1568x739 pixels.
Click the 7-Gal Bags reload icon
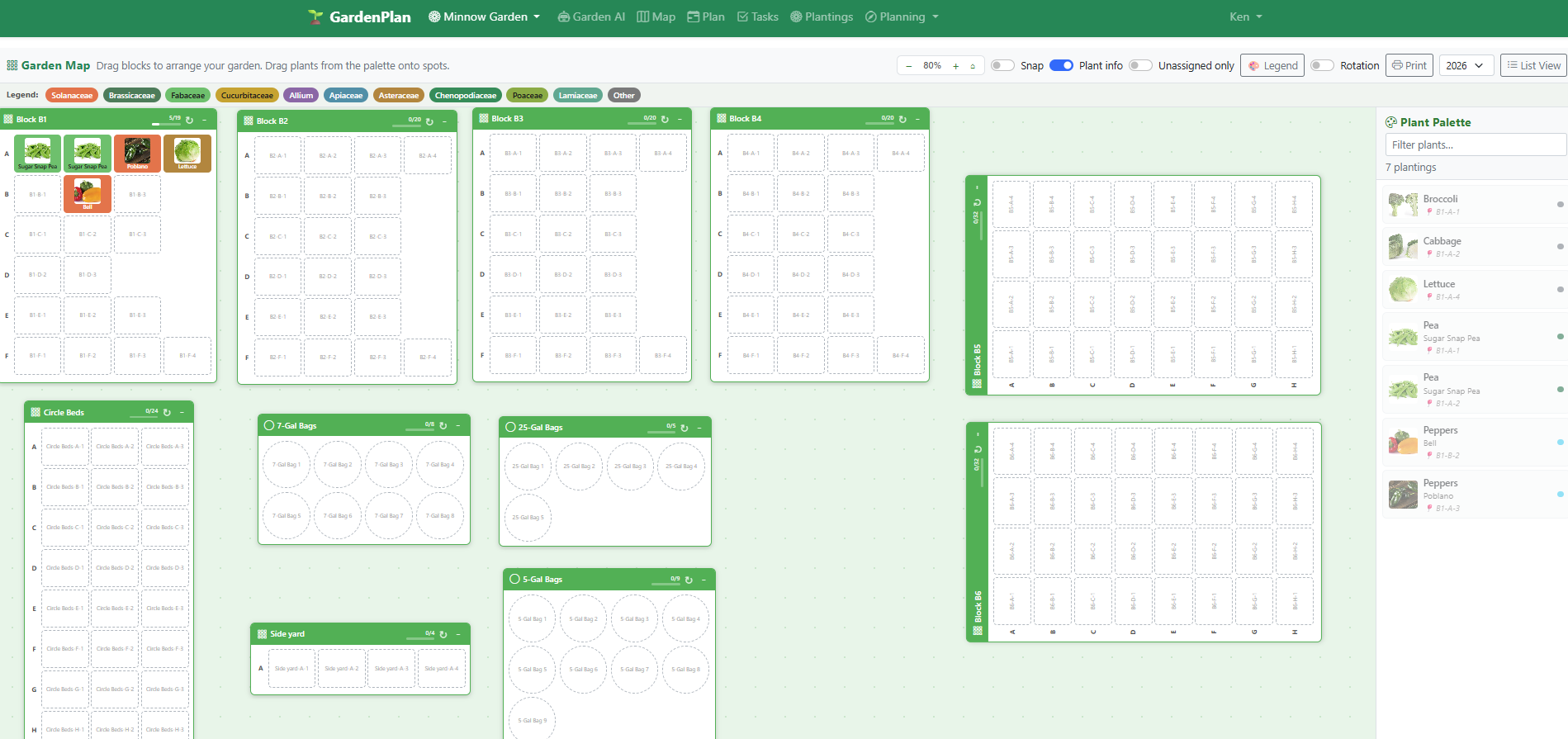[443, 426]
